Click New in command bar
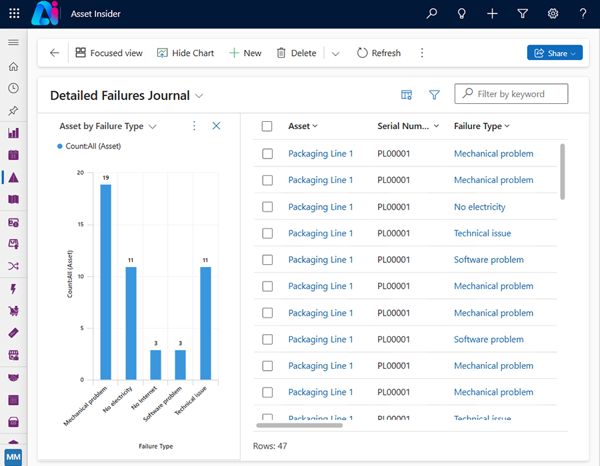 coord(245,53)
